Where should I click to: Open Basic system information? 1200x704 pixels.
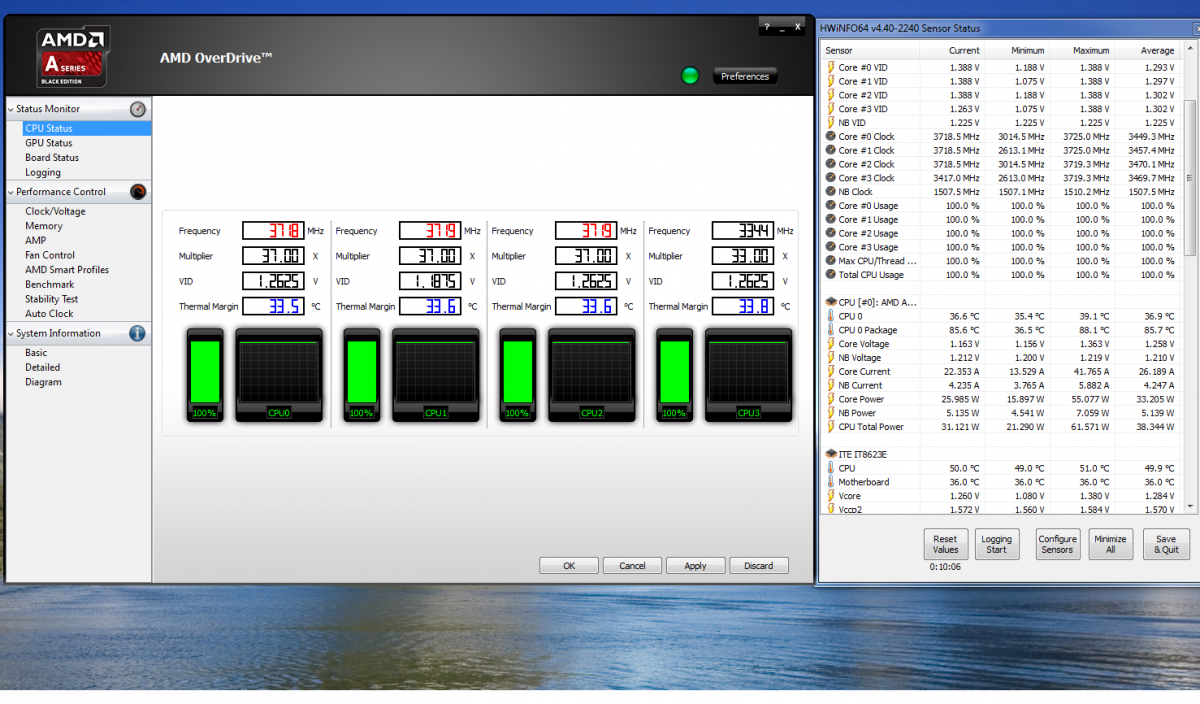click(x=36, y=353)
